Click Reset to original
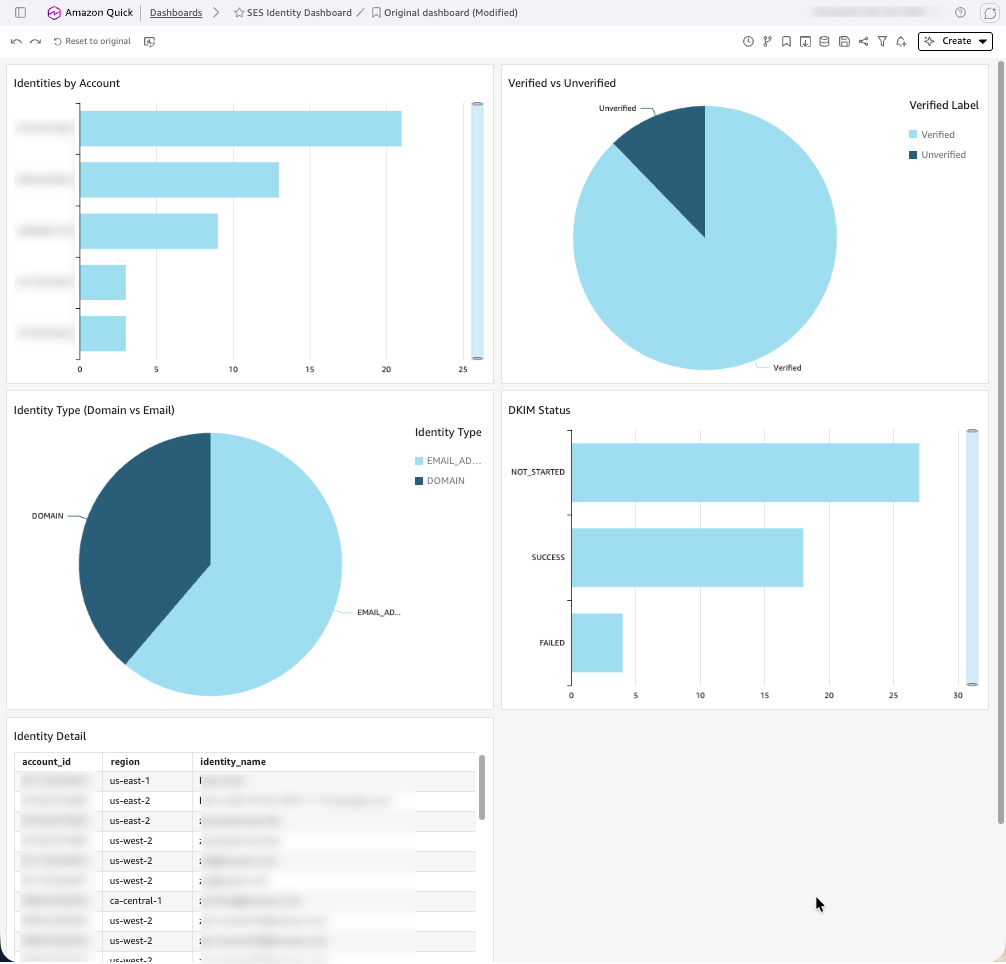The image size is (1006, 964). (x=92, y=41)
